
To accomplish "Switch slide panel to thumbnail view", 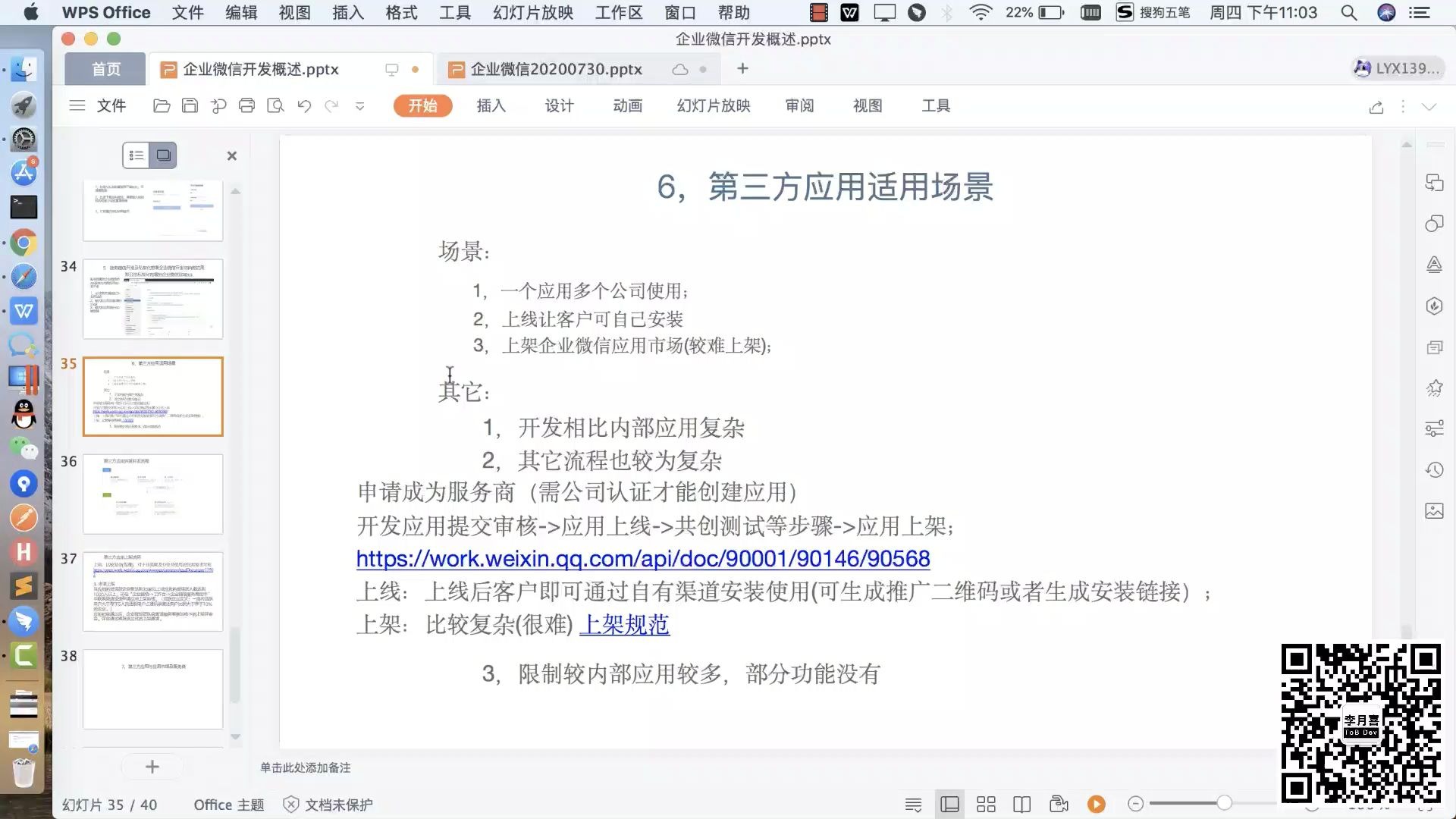I will point(163,155).
